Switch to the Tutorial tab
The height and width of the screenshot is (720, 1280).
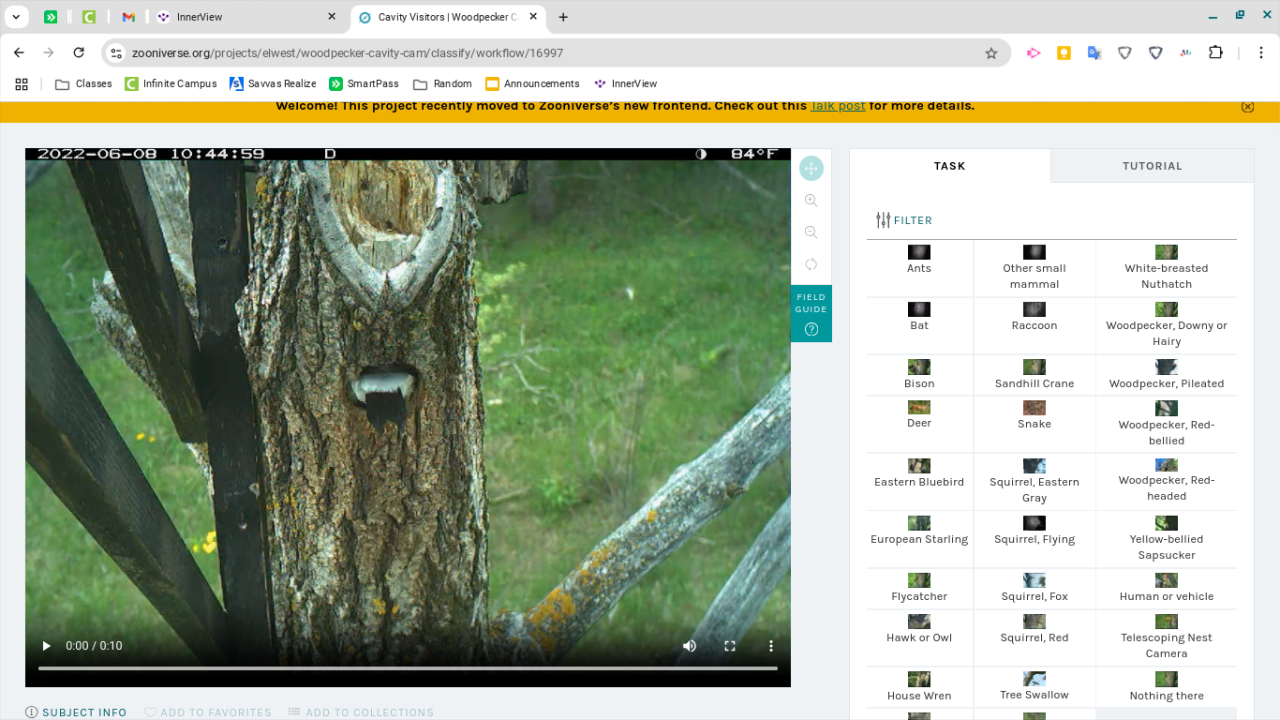(1152, 166)
